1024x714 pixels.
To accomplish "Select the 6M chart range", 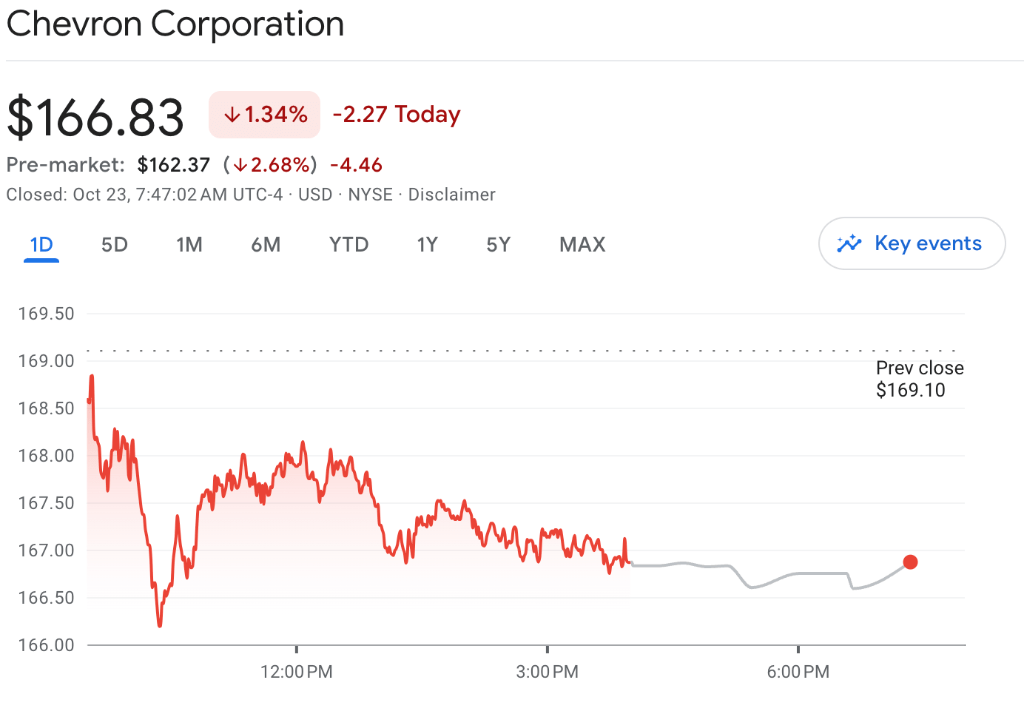I will click(265, 245).
